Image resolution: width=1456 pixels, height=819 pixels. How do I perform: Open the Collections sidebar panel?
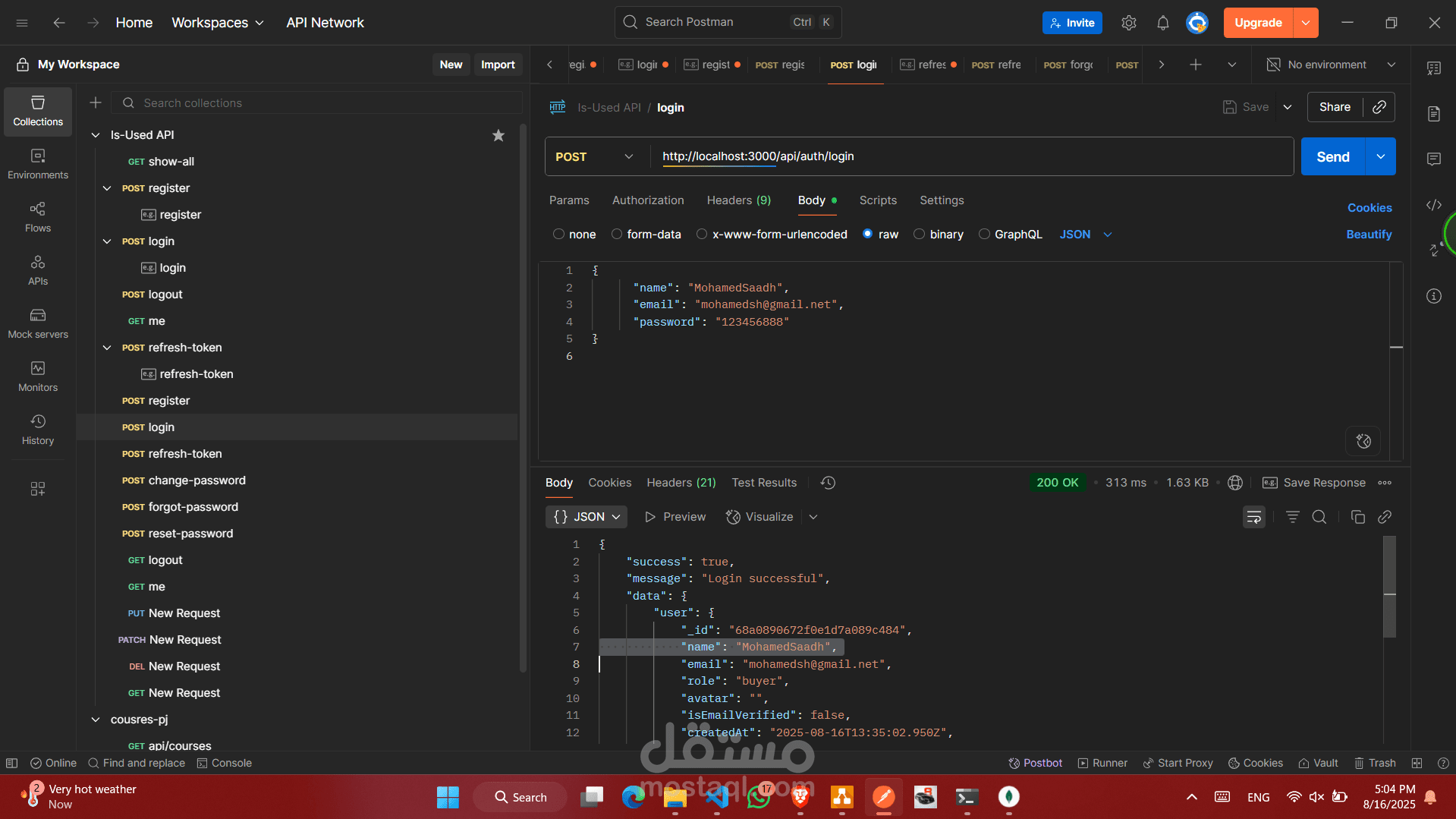[38, 111]
